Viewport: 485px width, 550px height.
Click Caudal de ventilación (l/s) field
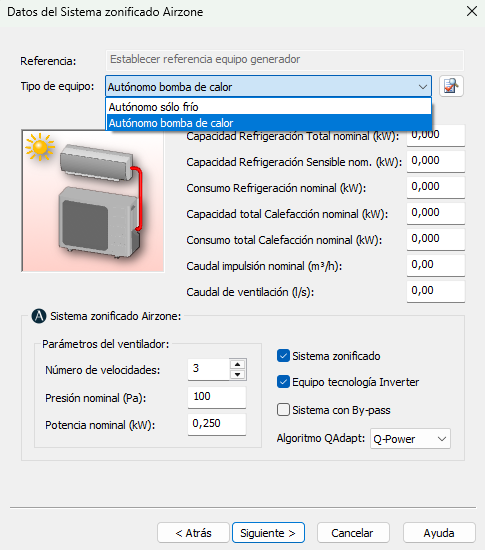(x=436, y=291)
